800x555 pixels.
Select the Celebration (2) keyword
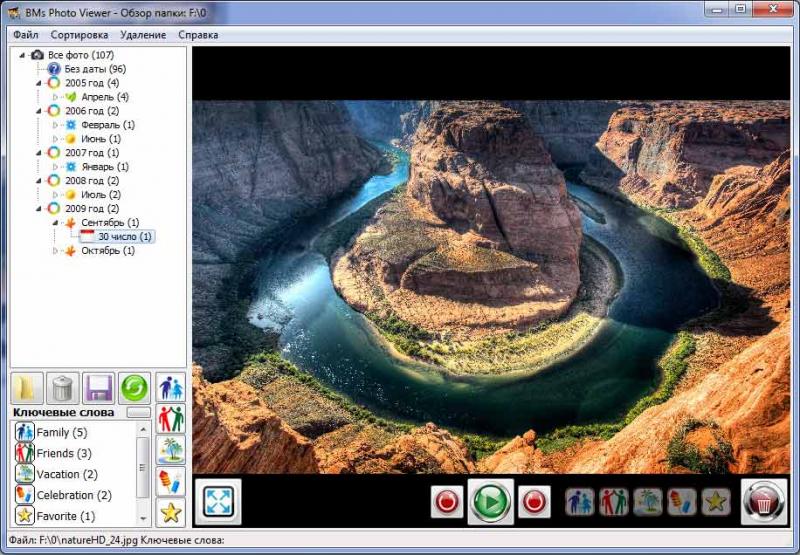pyautogui.click(x=74, y=495)
